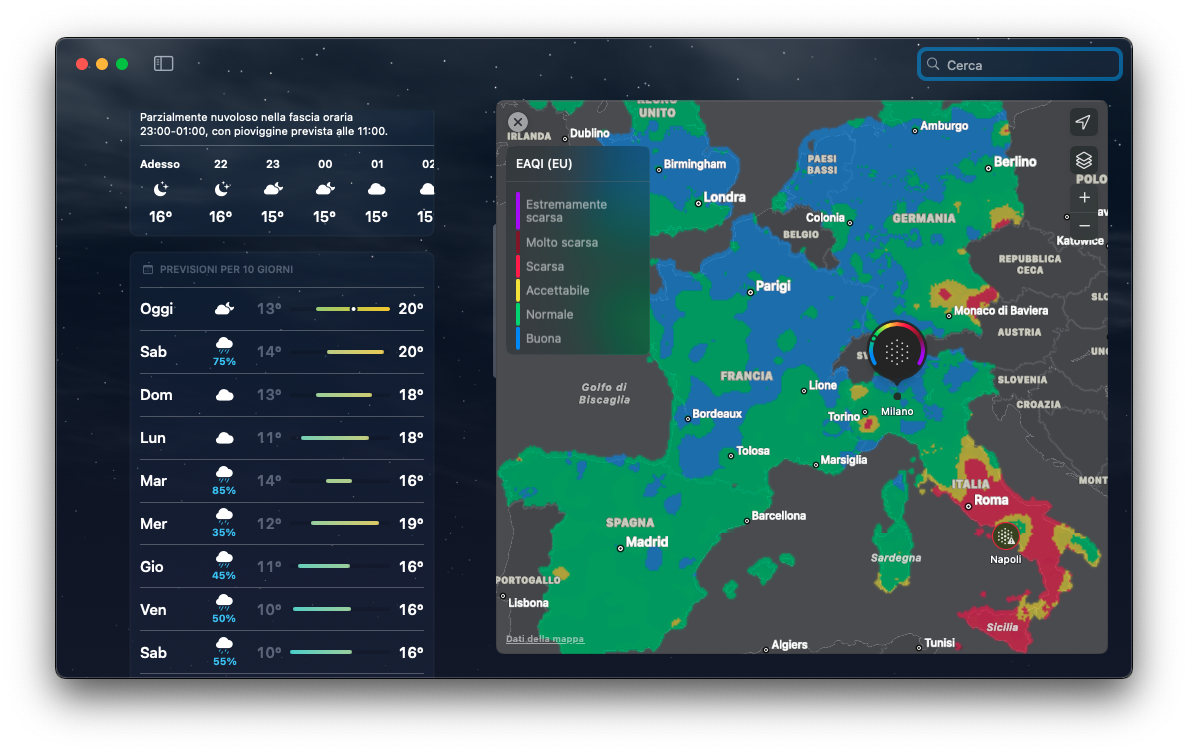
Task: Zoom out with the minus button
Action: [1084, 225]
